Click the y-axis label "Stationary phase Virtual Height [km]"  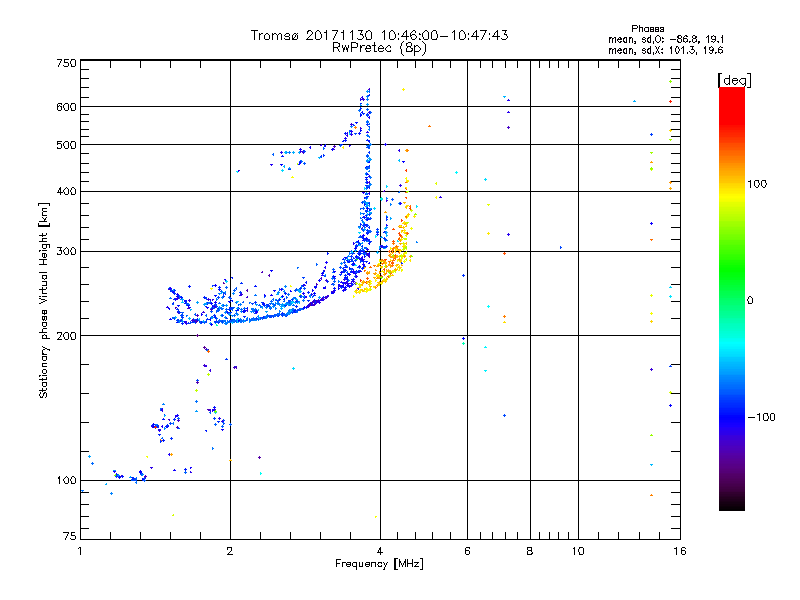(x=43, y=300)
